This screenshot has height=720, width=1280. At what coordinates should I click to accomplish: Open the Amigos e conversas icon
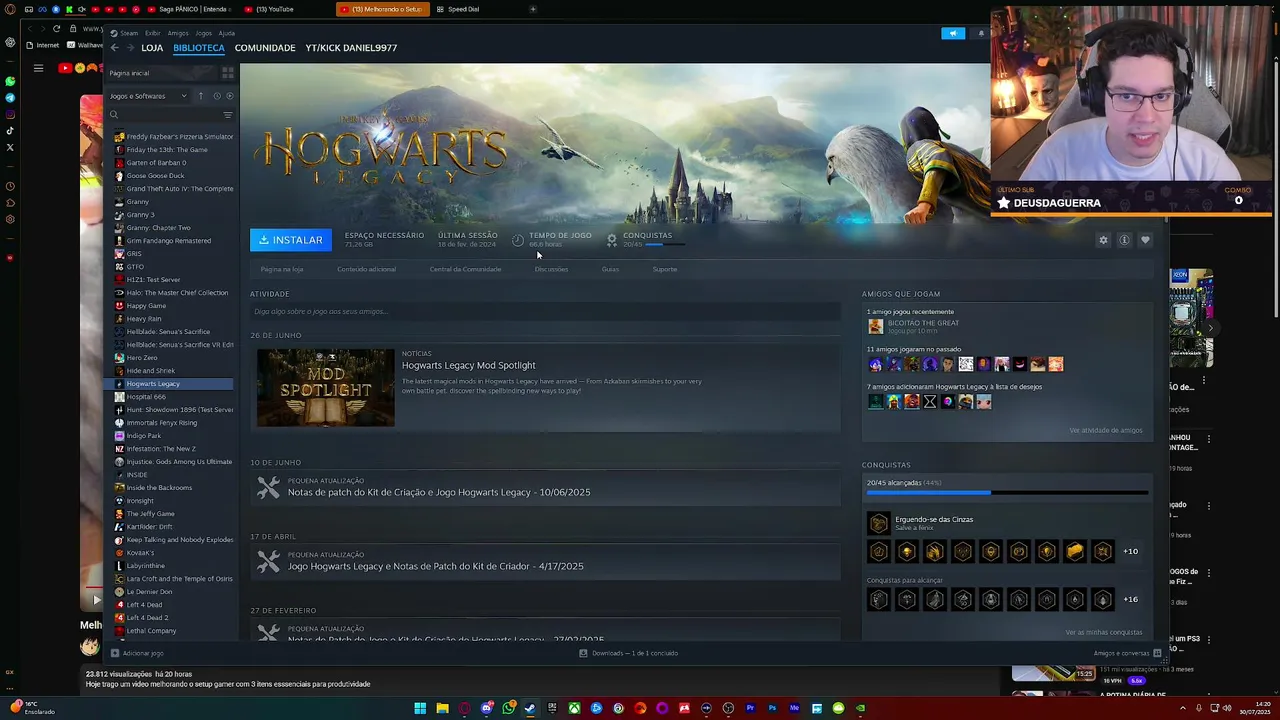pos(1157,653)
